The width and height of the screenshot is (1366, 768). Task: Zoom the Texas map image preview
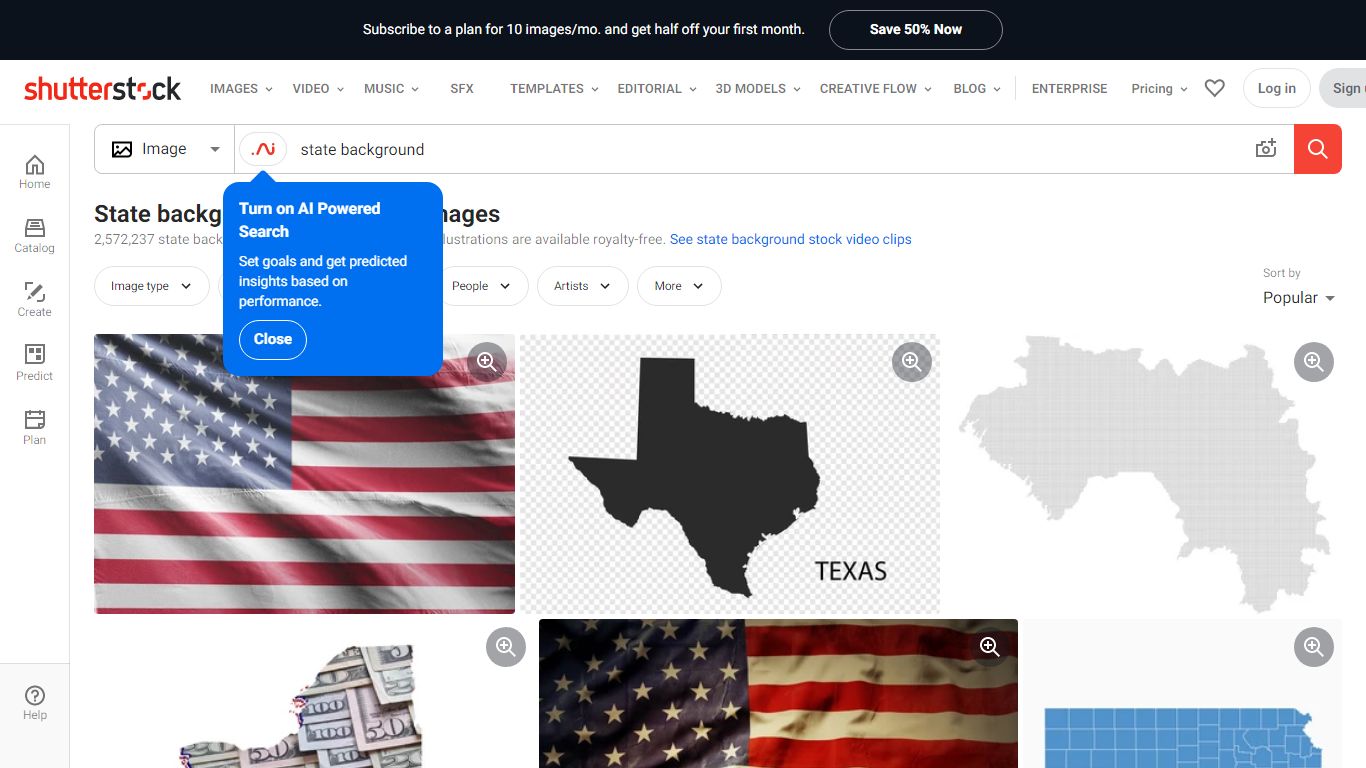[911, 361]
